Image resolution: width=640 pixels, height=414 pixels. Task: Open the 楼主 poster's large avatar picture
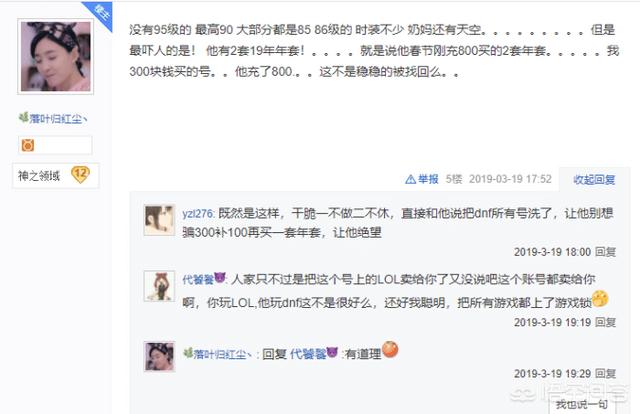[x=56, y=56]
